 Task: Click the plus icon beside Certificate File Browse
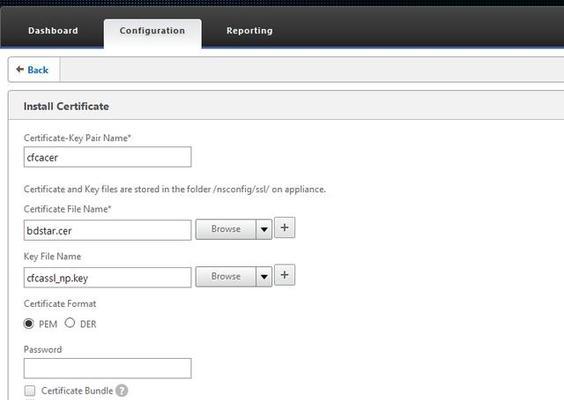285,227
